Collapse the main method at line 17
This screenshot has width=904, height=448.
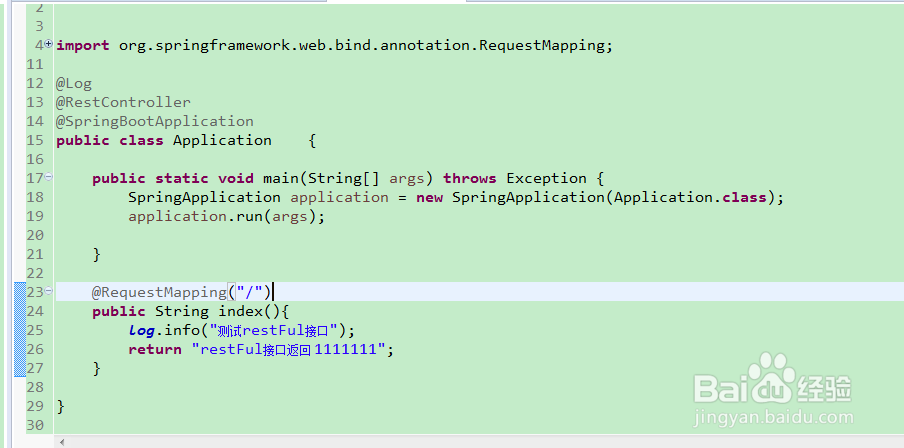[49, 178]
